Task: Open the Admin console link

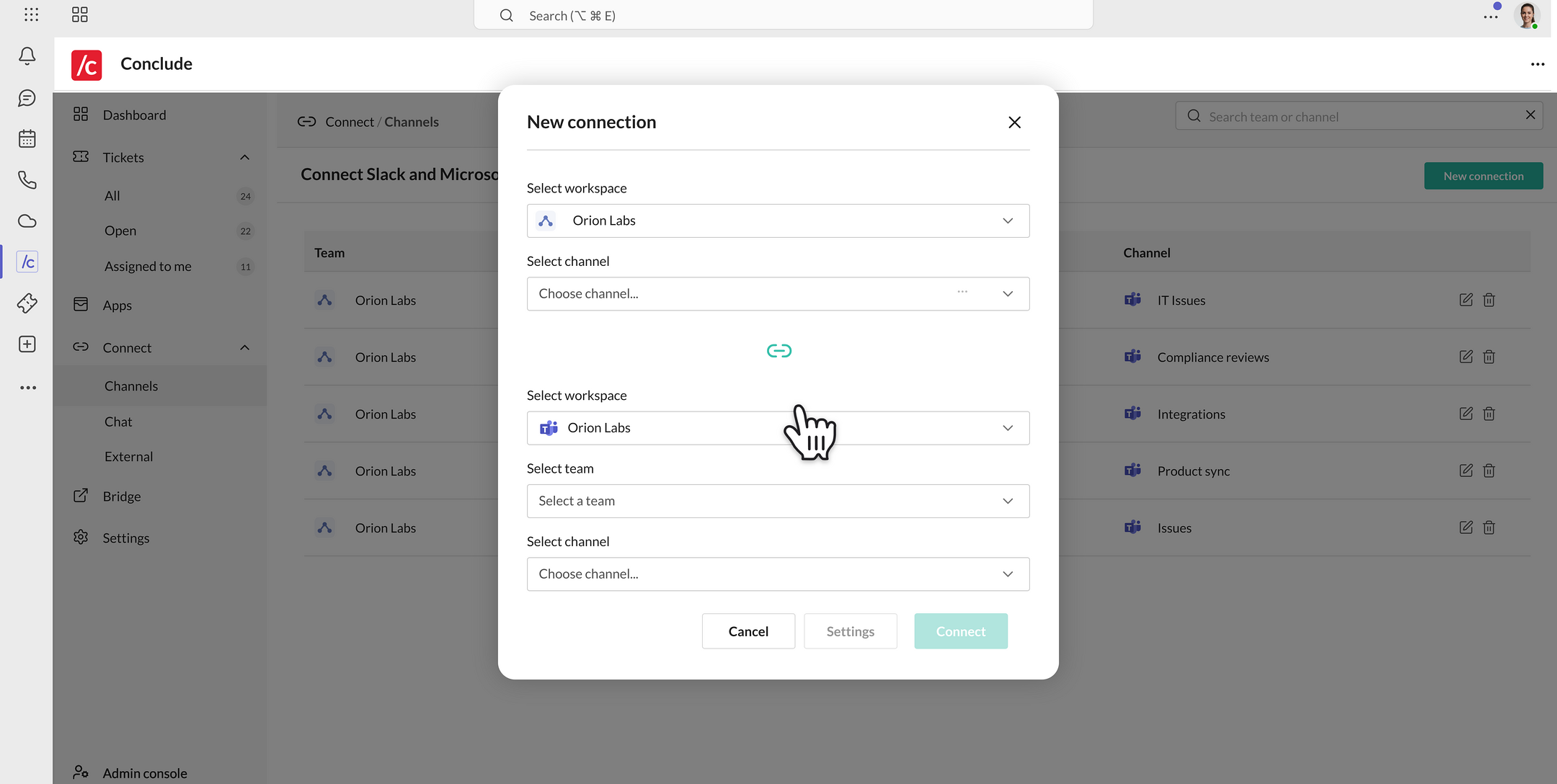Action: (x=144, y=773)
